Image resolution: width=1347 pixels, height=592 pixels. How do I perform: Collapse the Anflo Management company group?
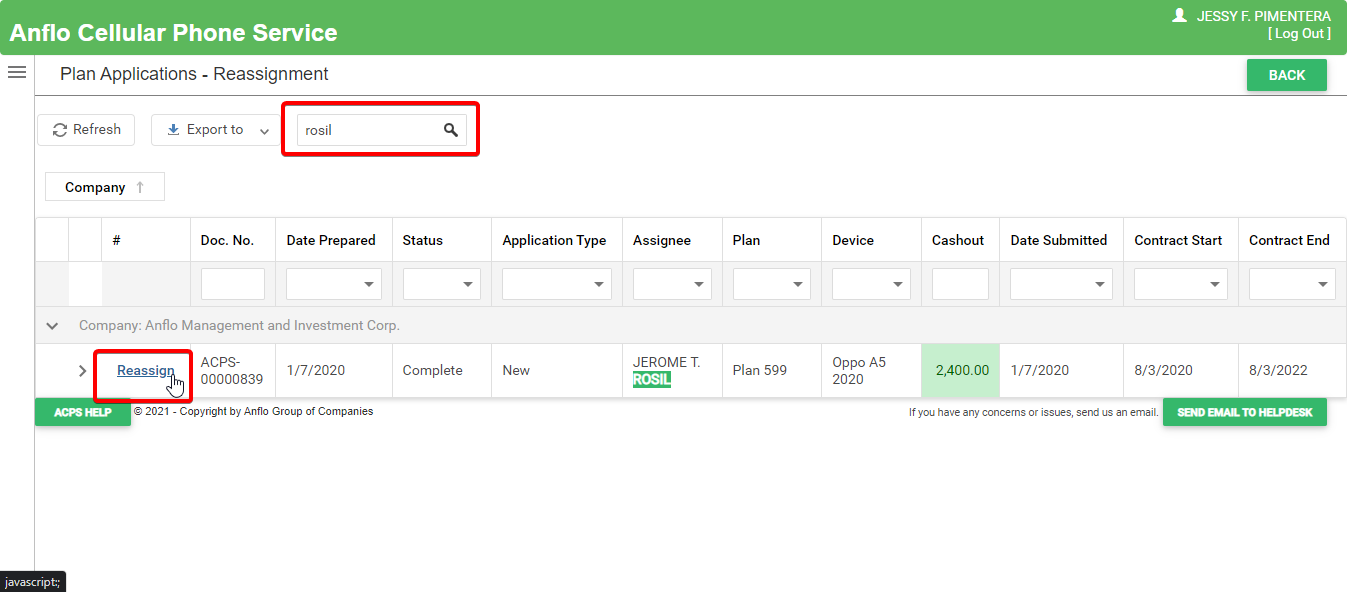click(x=53, y=326)
